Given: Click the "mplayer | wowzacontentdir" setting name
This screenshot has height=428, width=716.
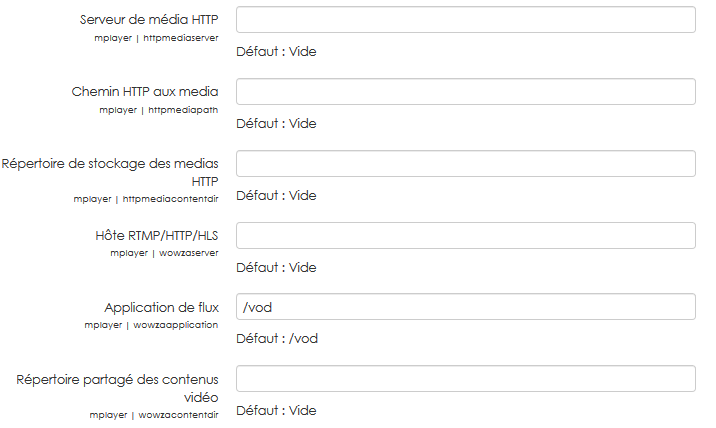Looking at the screenshot, I should click(x=153, y=414).
